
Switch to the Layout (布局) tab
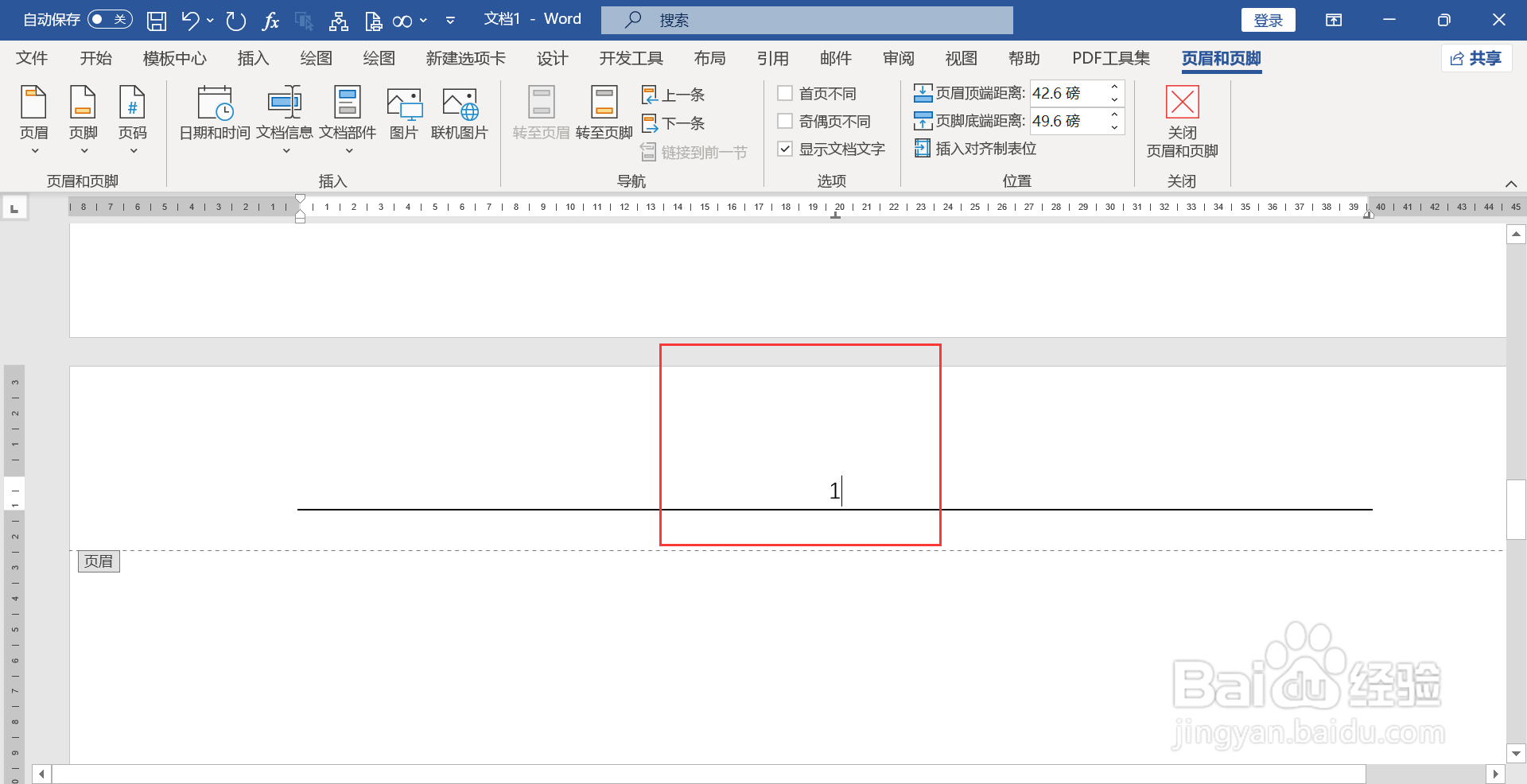[709, 58]
